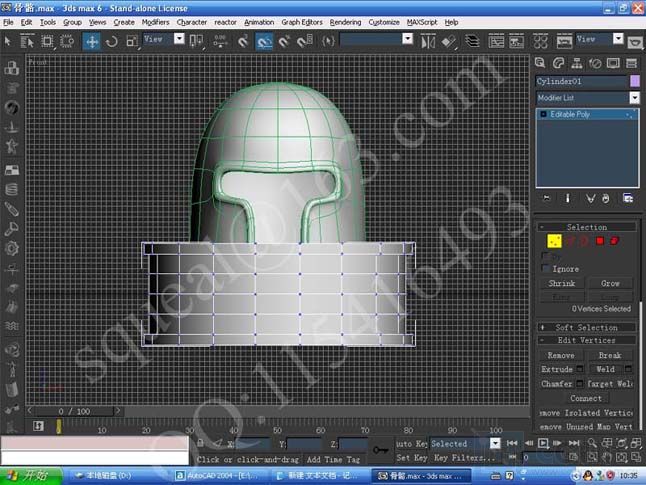Click the Mirror Selected Objects tool
The height and width of the screenshot is (485, 646).
click(x=428, y=41)
